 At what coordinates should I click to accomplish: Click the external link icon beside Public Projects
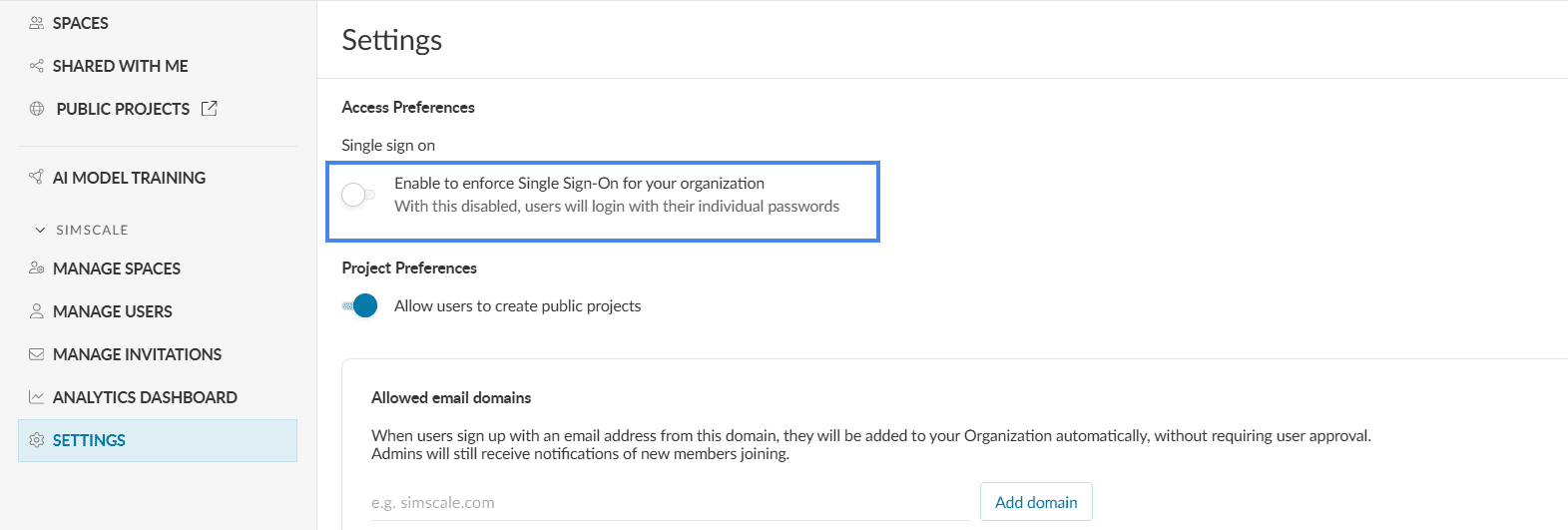209,109
